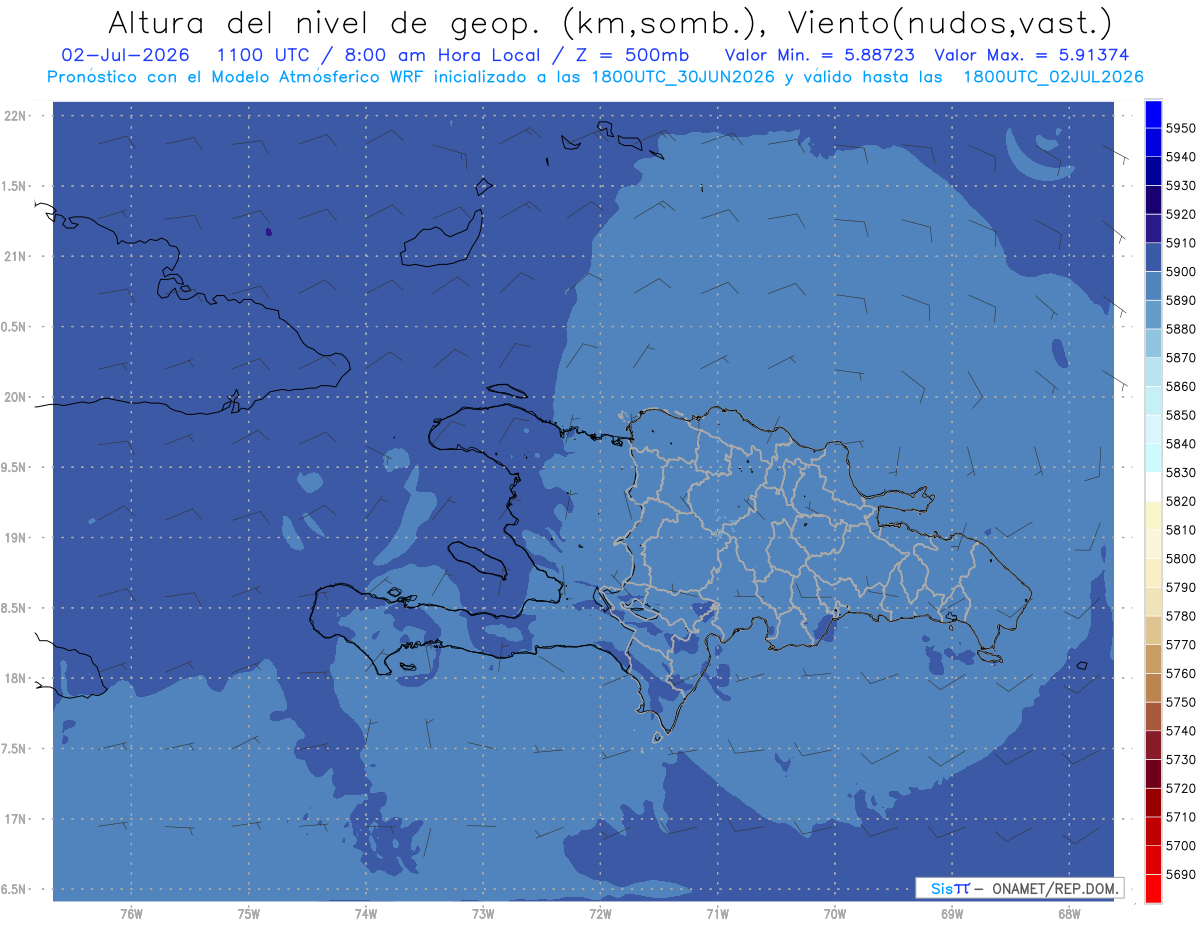Image resolution: width=1200 pixels, height=927 pixels.
Task: Click the '5900' legend value
Action: [x=1181, y=272]
